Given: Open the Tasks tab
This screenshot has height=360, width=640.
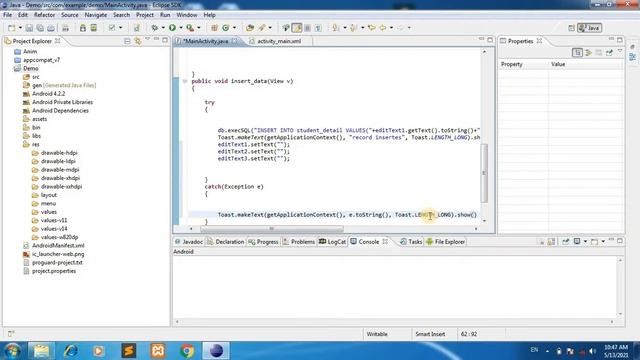Looking at the screenshot, I should 411,242.
